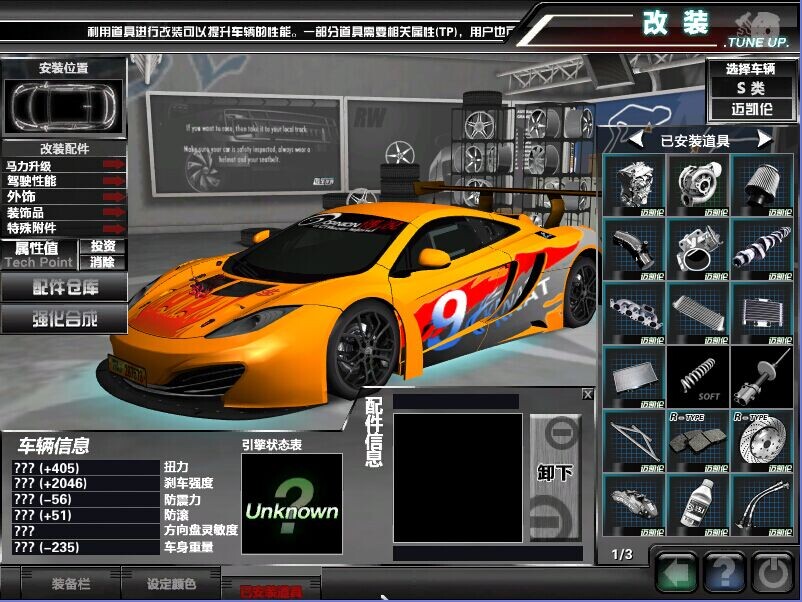Screen dimensions: 802x602
Task: Select the oil bottle part icon
Action: (x=699, y=505)
